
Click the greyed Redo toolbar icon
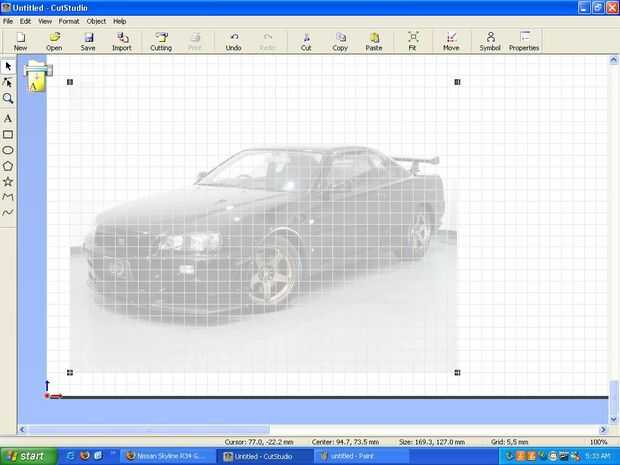(x=268, y=41)
